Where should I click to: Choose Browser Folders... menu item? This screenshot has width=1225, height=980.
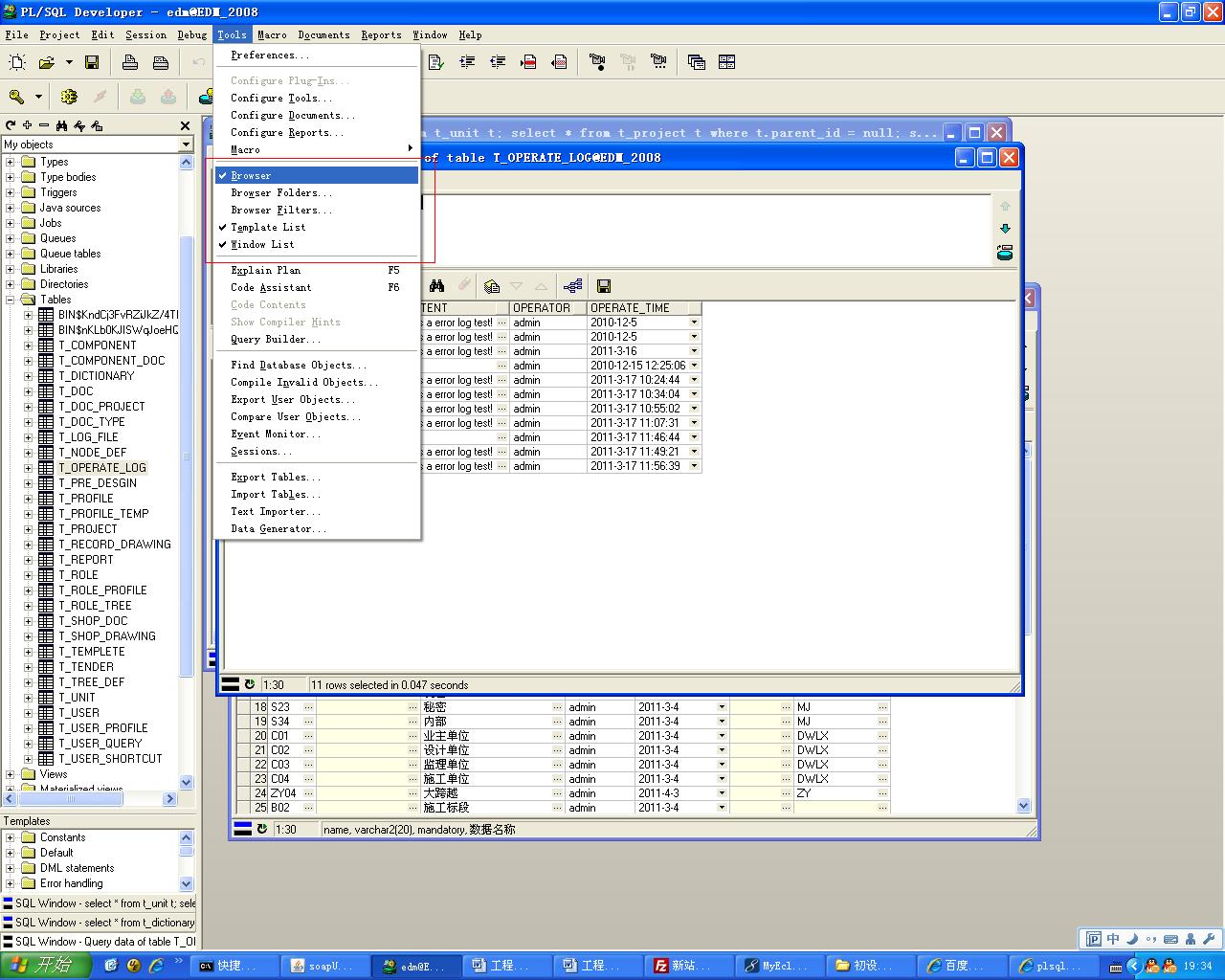pos(317,193)
